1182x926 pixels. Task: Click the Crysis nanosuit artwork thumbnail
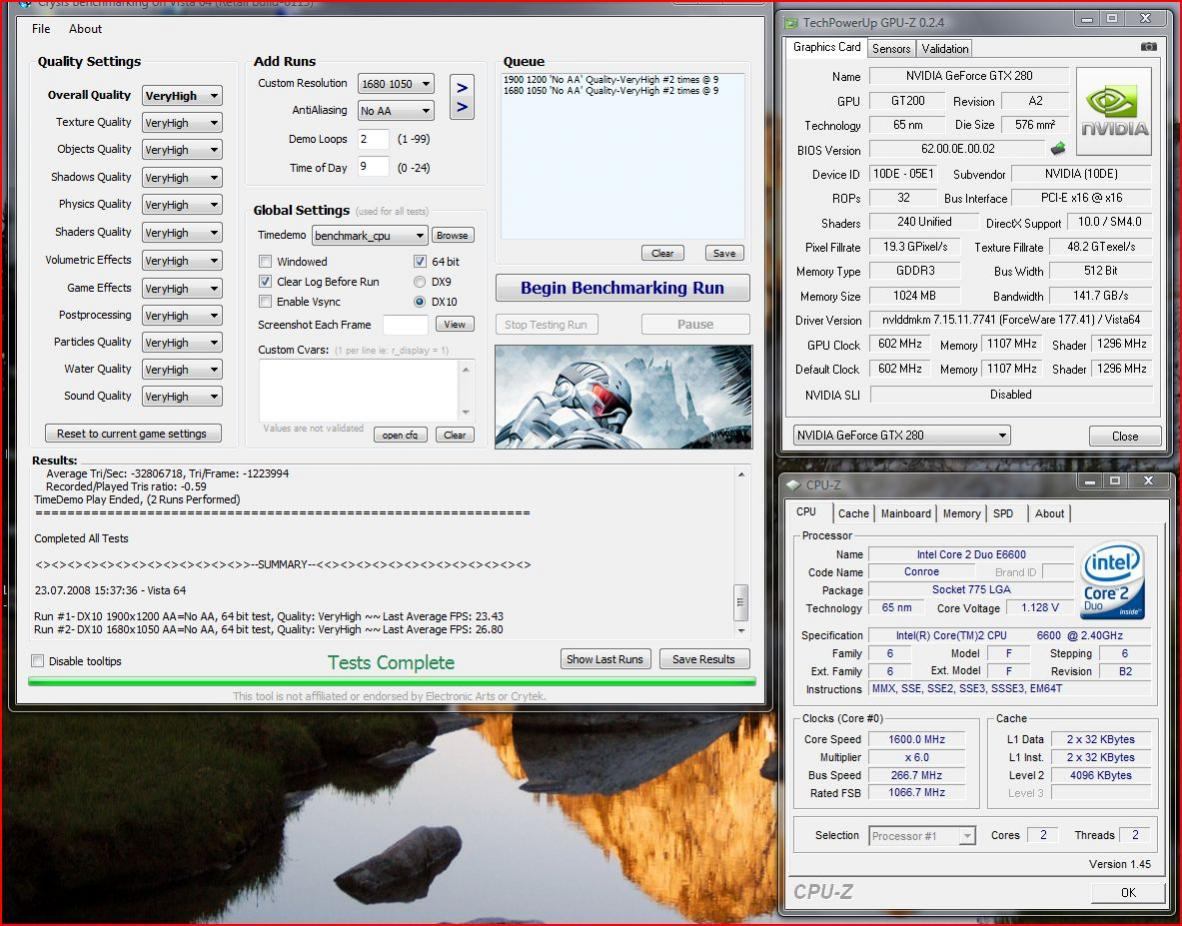coord(623,397)
